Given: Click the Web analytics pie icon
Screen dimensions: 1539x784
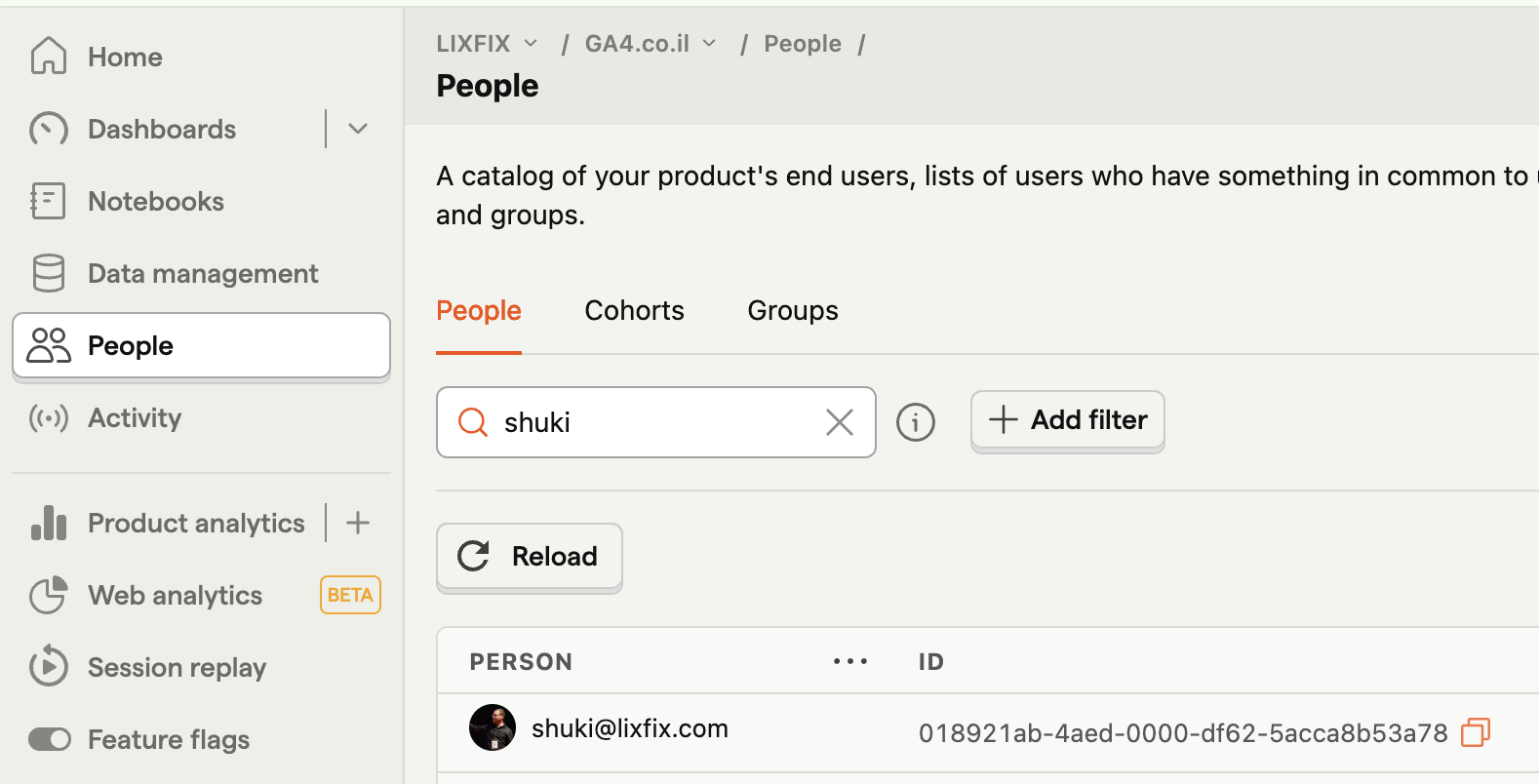Looking at the screenshot, I should 48,595.
